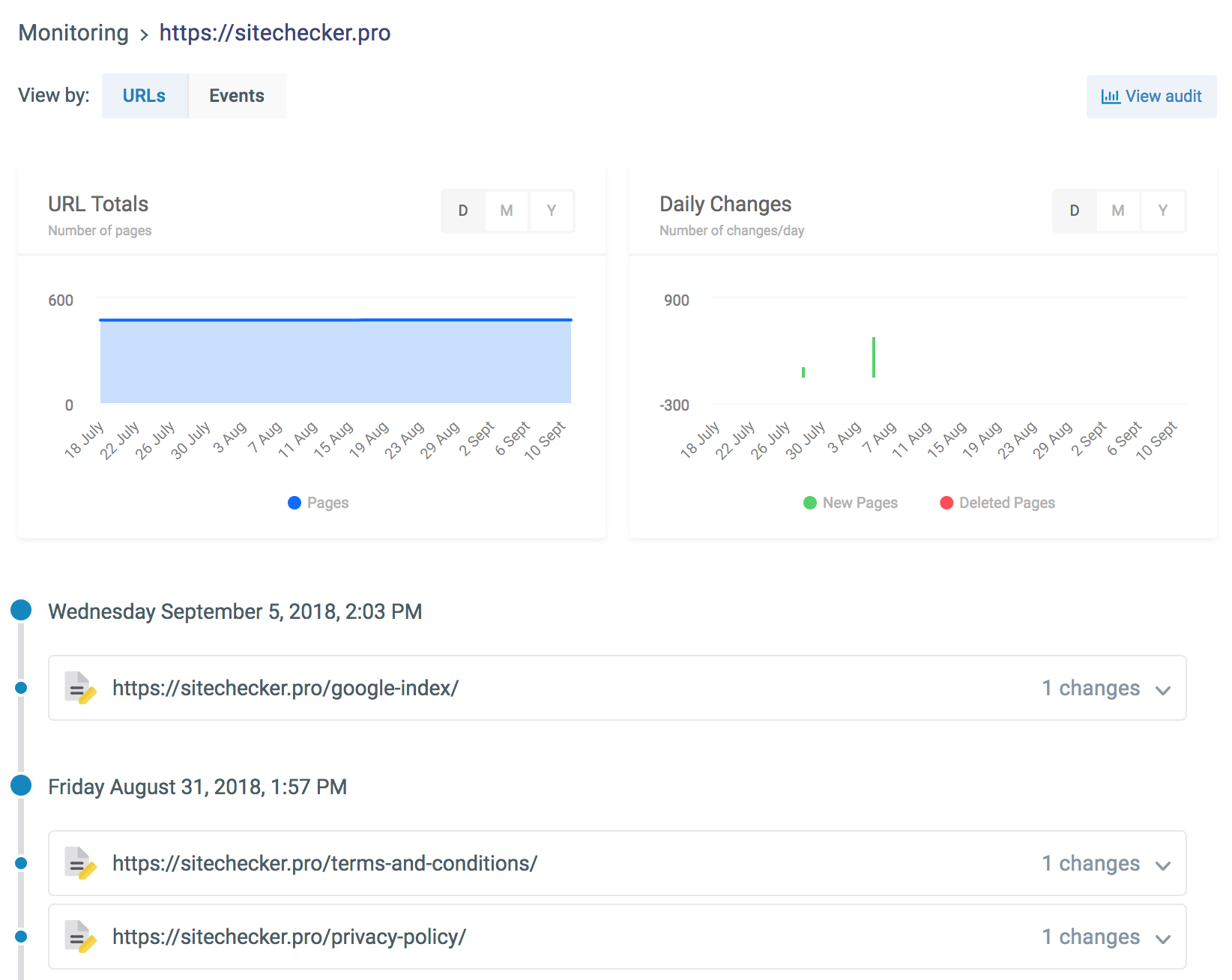Click the '1 changes' text in google-index row
The width and height of the screenshot is (1232, 980).
click(1091, 688)
